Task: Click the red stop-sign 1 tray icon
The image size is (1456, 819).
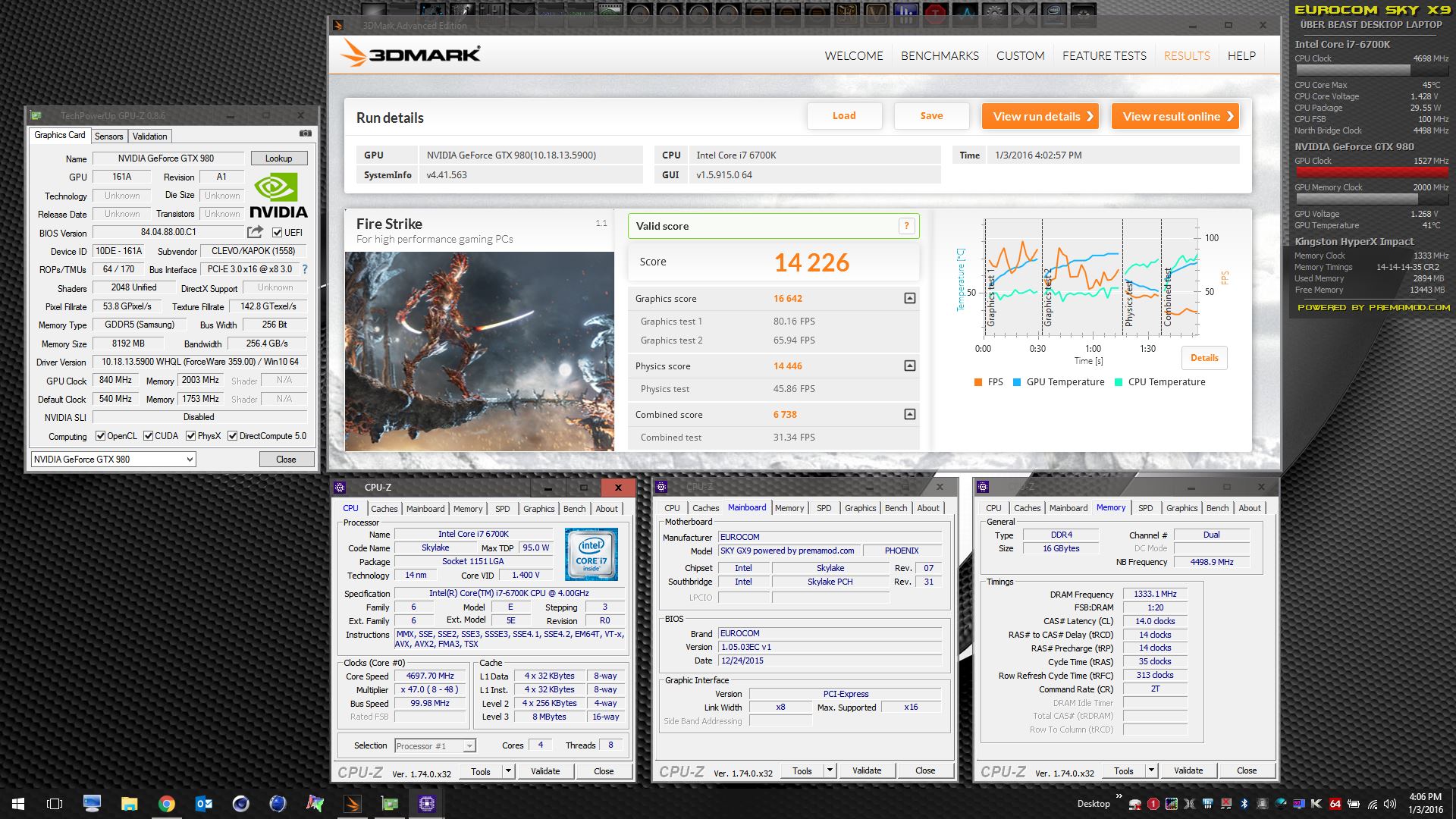Action: click(x=1153, y=804)
